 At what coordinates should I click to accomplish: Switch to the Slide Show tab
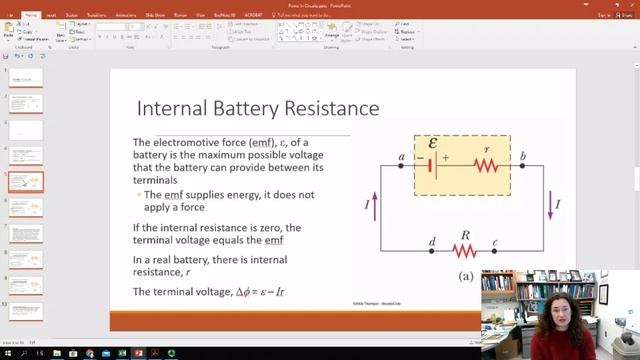[x=156, y=15]
